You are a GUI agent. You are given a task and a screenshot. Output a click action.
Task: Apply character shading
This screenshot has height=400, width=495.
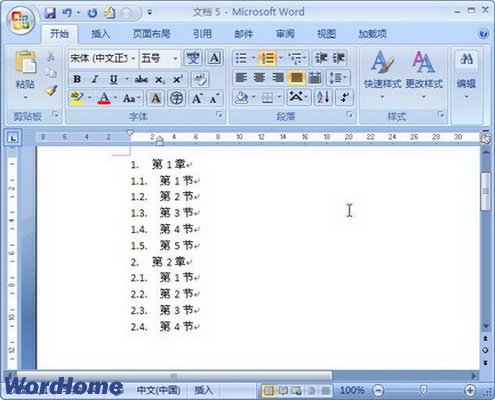pyautogui.click(x=156, y=98)
